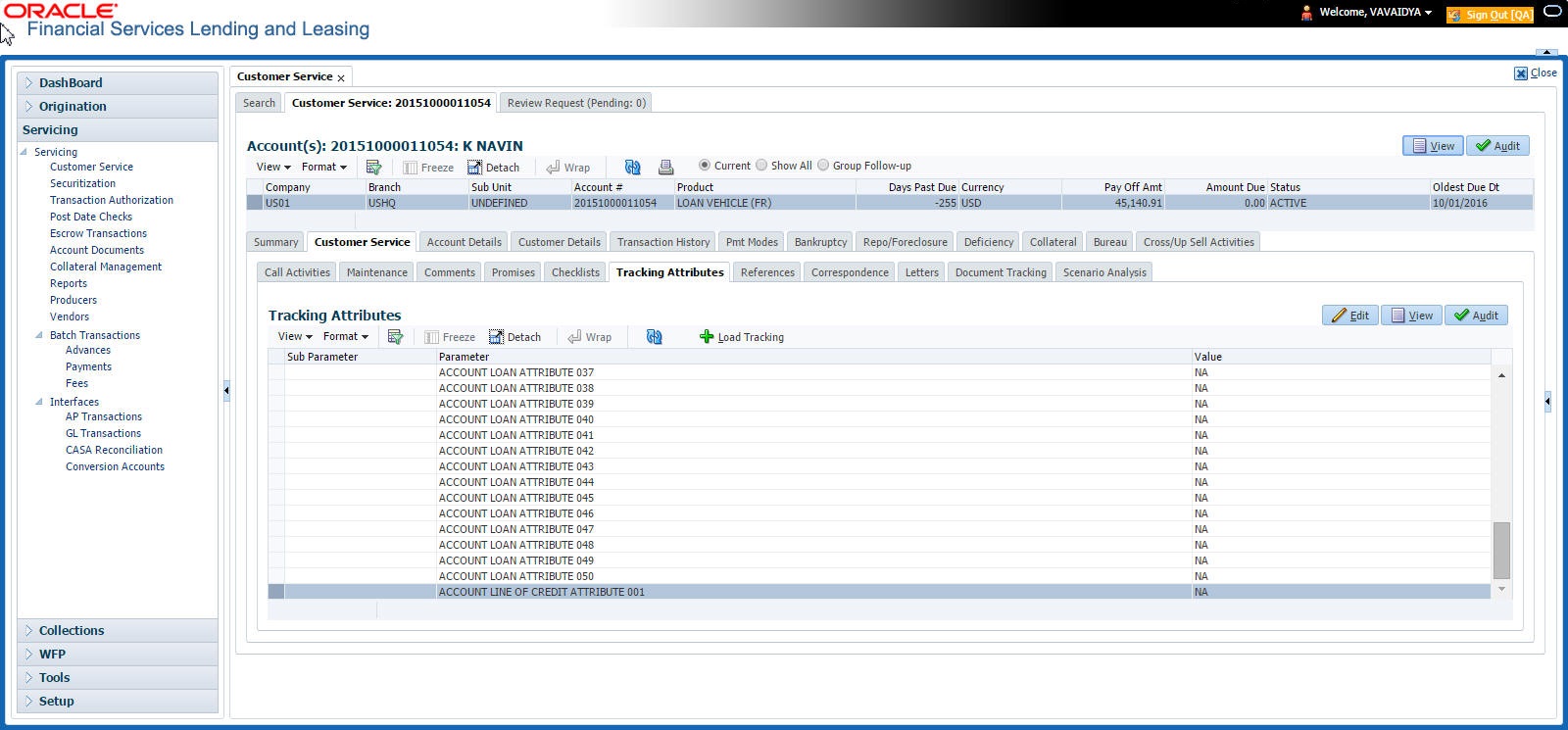Wrap text in Tracking Attributes table
The width and height of the screenshot is (1568, 730).
[590, 337]
